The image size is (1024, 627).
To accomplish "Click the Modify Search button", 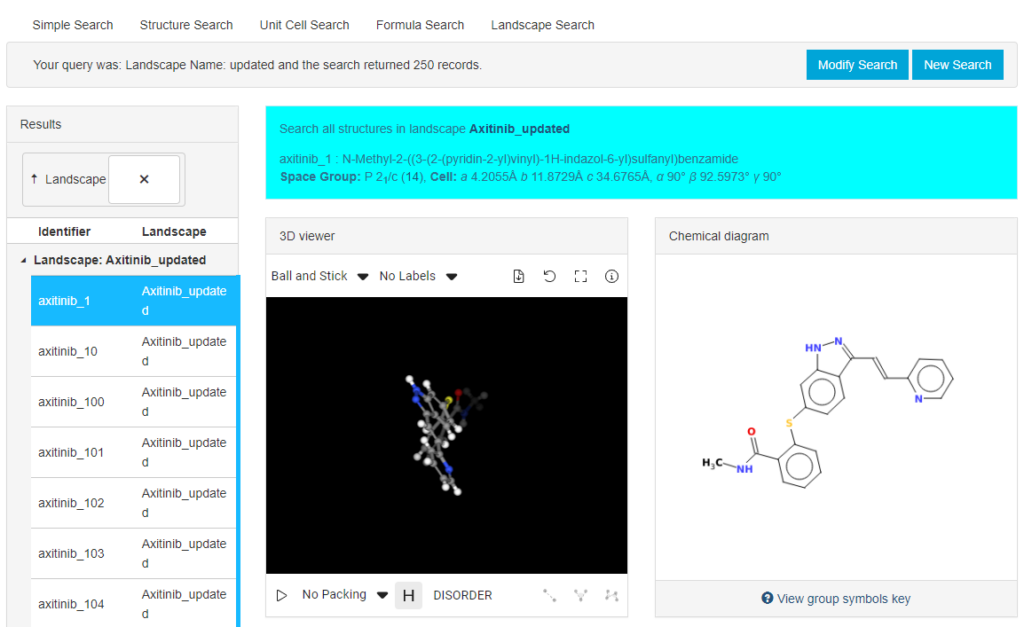I will tap(857, 65).
